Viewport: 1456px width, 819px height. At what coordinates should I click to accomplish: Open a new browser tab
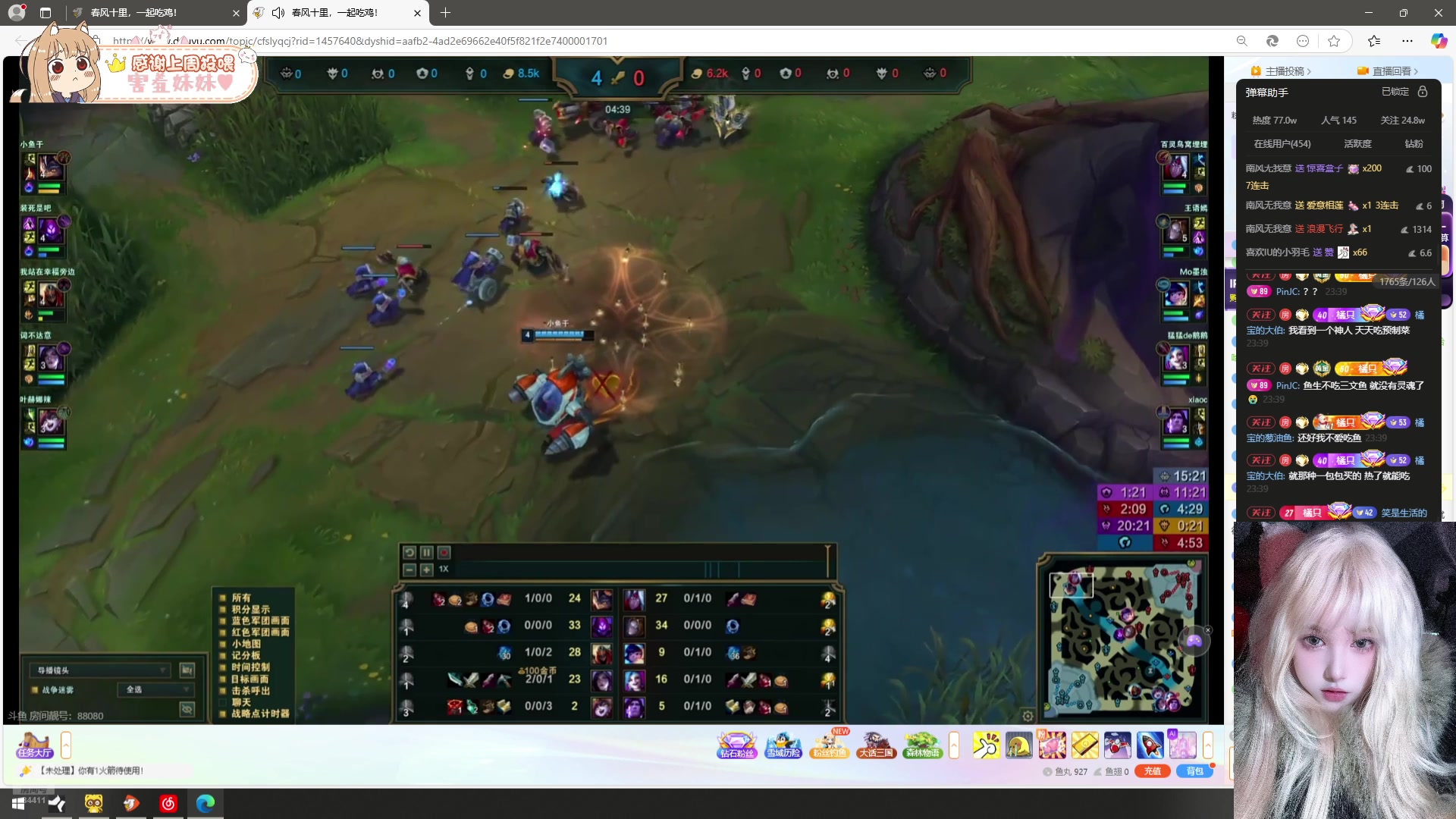point(445,13)
